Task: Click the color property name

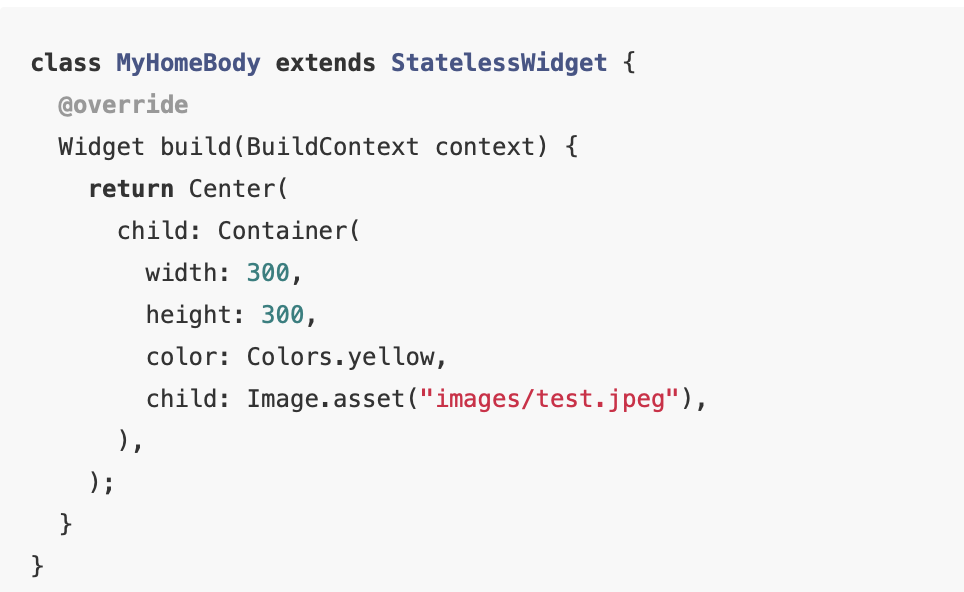Action: (181, 357)
